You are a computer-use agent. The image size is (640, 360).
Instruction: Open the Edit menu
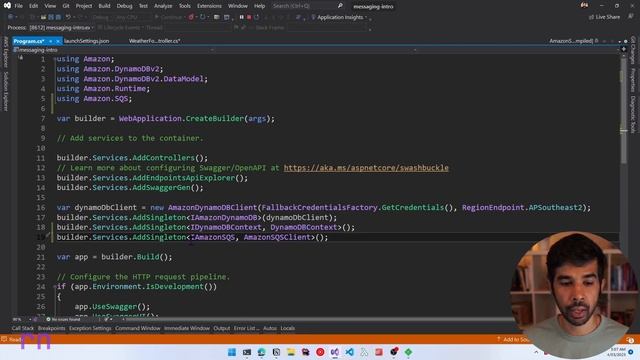33,6
